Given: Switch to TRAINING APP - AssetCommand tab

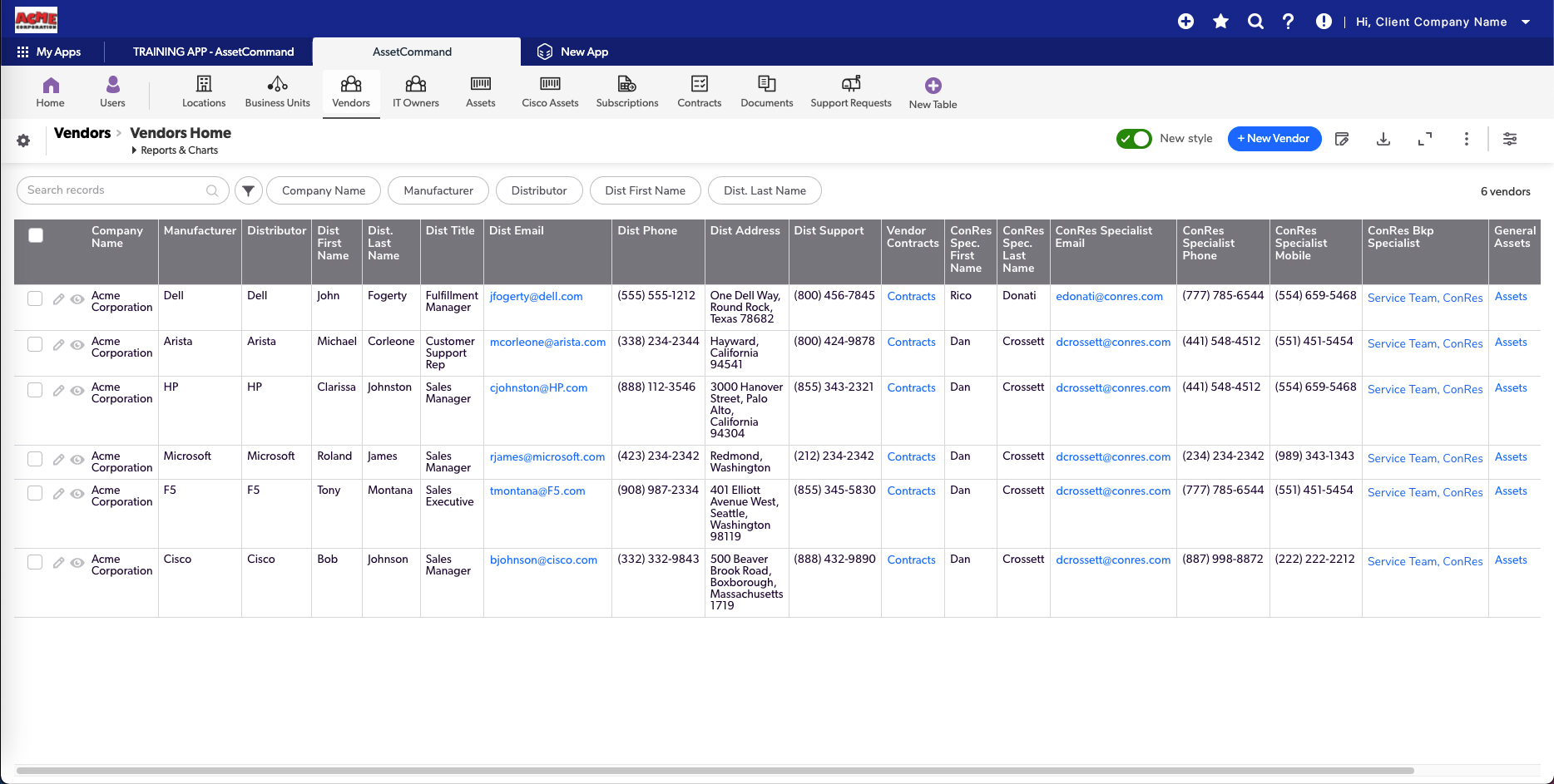Looking at the screenshot, I should click(x=213, y=52).
